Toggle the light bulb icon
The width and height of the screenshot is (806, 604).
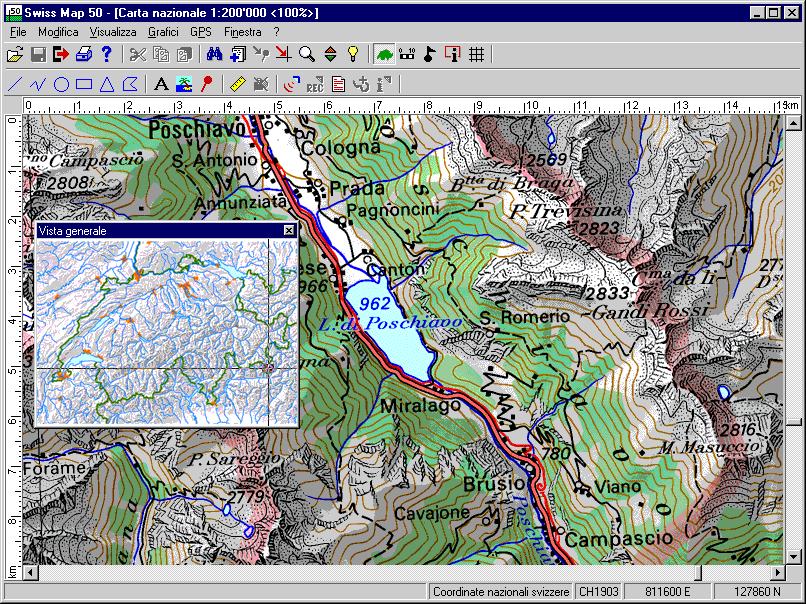tap(352, 54)
